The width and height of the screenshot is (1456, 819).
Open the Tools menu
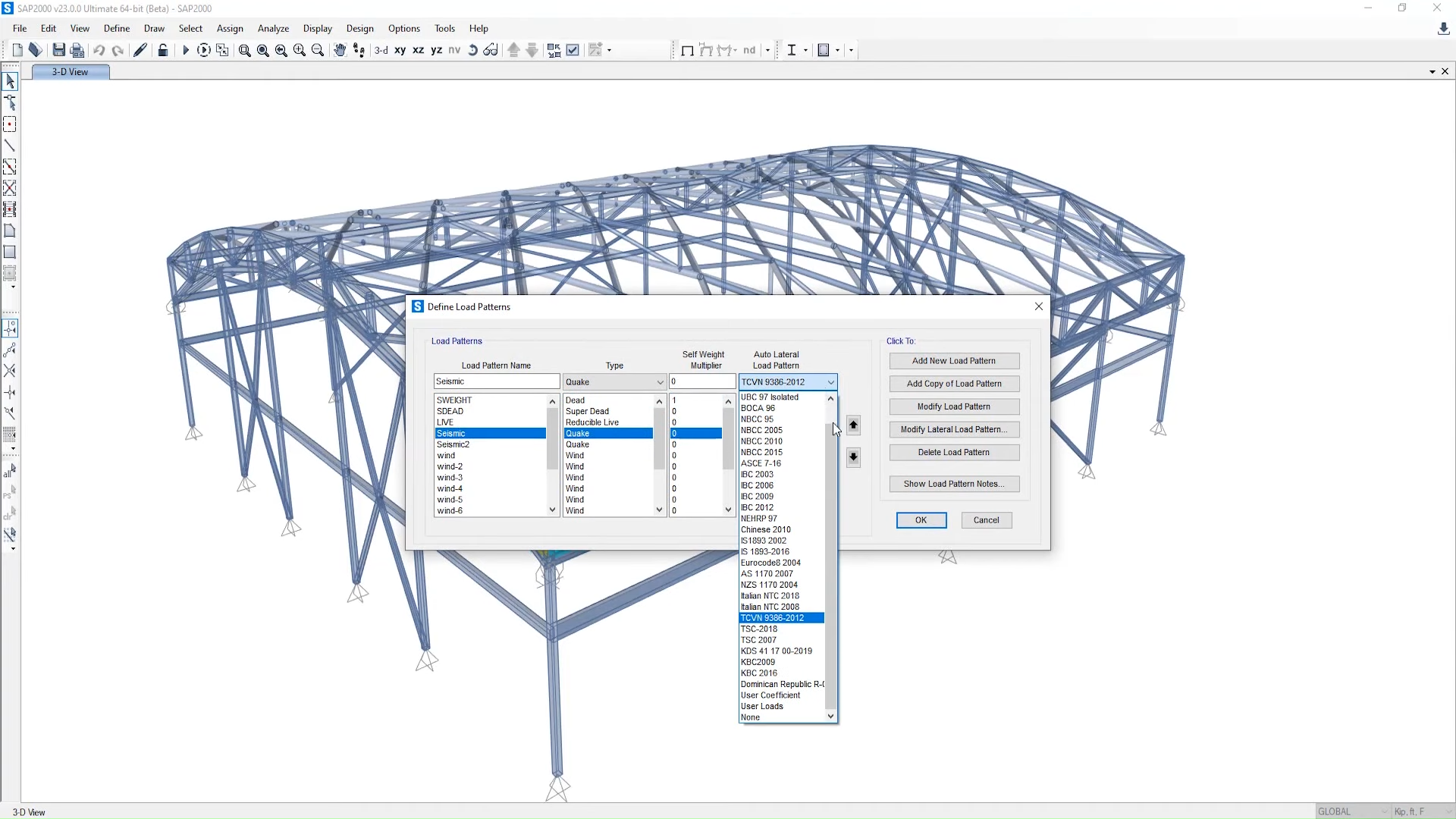tap(444, 28)
